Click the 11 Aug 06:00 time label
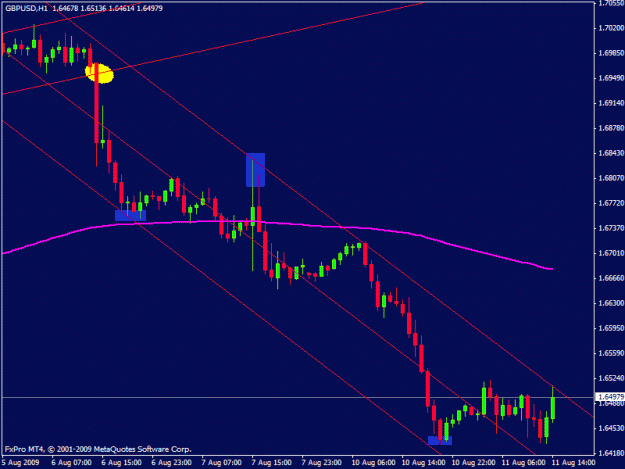Image resolution: width=625 pixels, height=469 pixels. pyautogui.click(x=523, y=463)
